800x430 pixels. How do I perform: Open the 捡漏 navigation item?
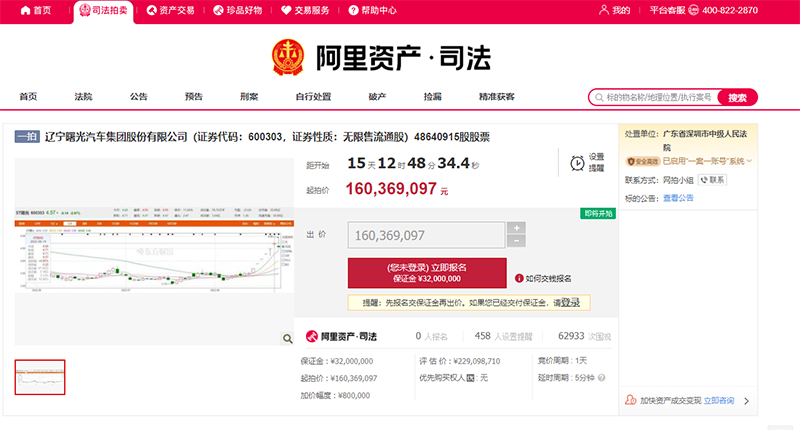(432, 96)
